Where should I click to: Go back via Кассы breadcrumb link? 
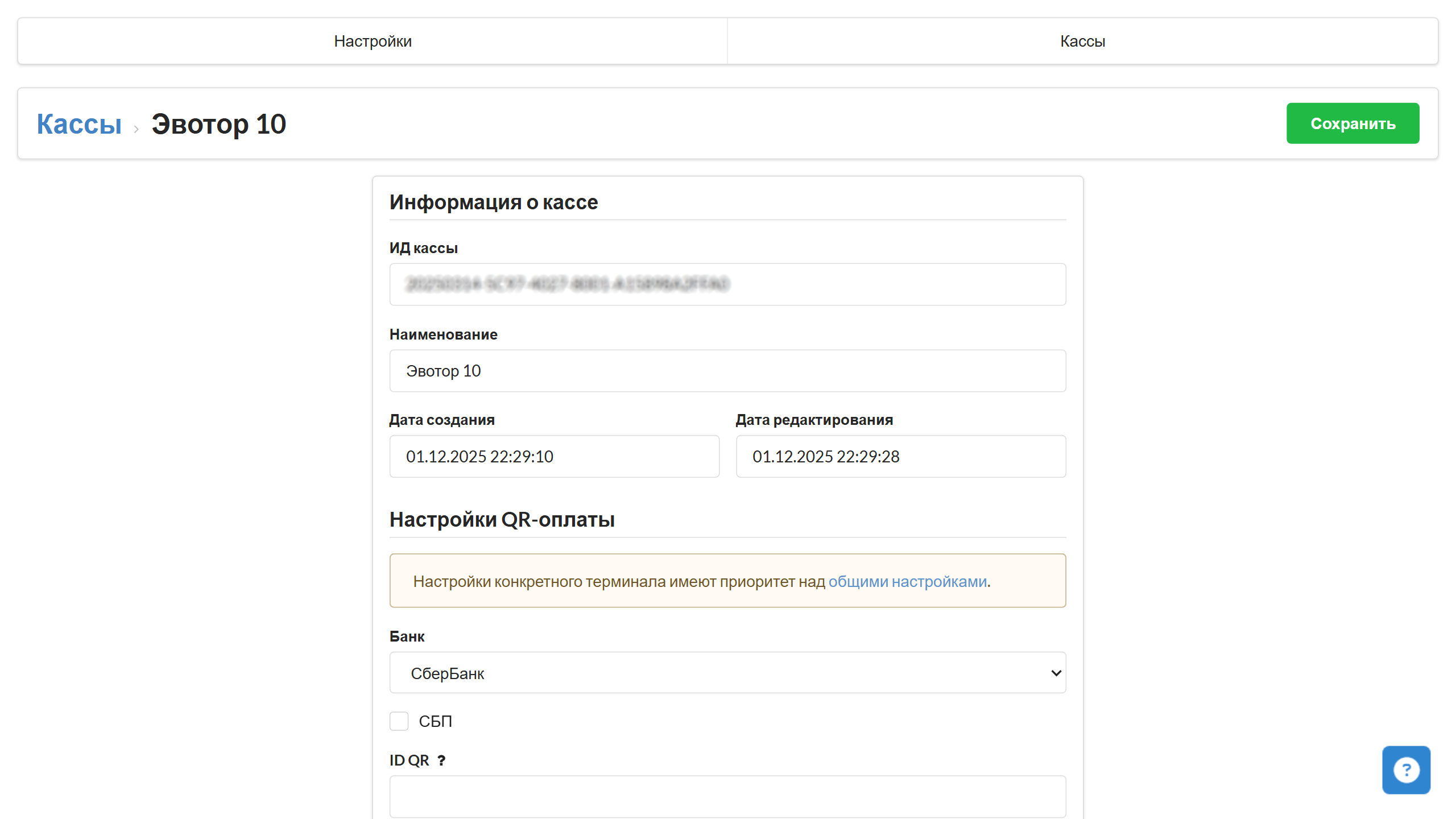(79, 124)
